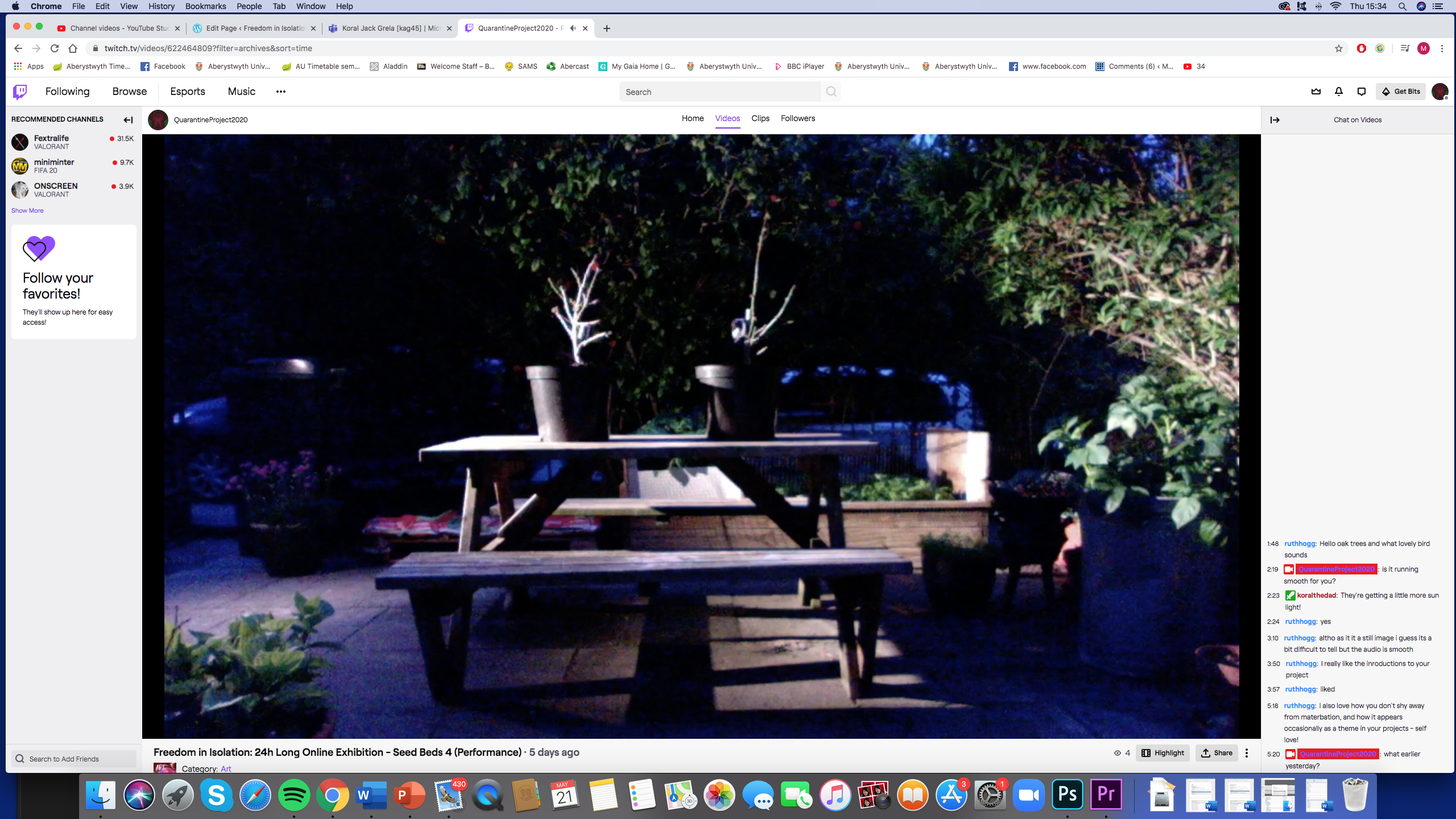Click the address bar URL

(208, 48)
